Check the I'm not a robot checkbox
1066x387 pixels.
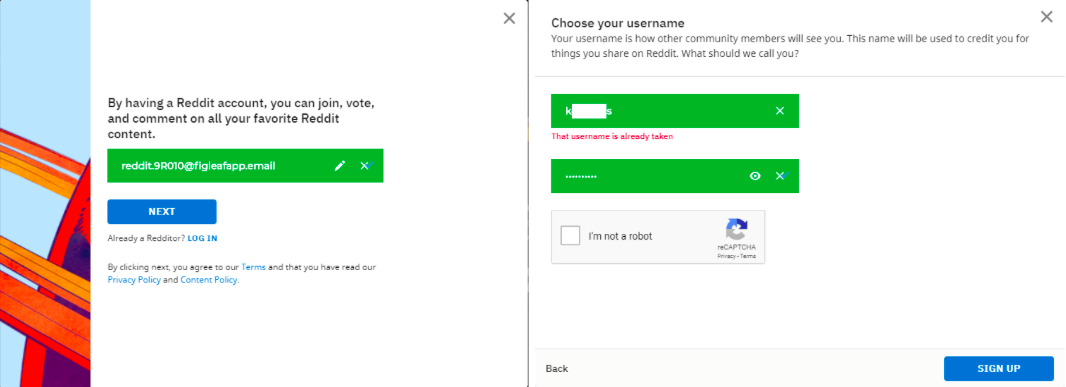point(570,236)
